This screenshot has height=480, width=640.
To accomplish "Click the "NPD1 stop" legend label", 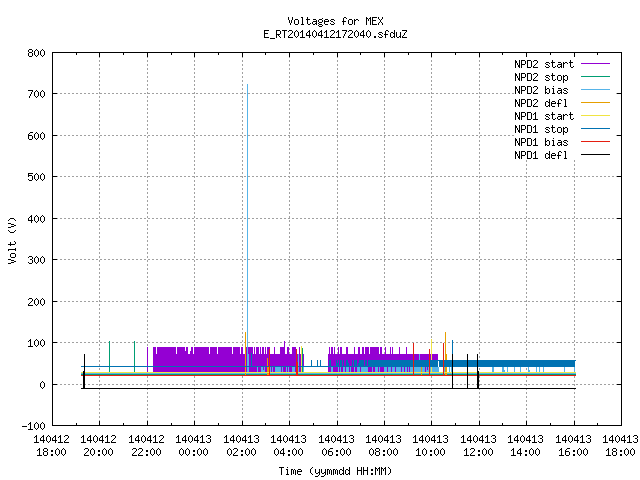I will 541,129.
